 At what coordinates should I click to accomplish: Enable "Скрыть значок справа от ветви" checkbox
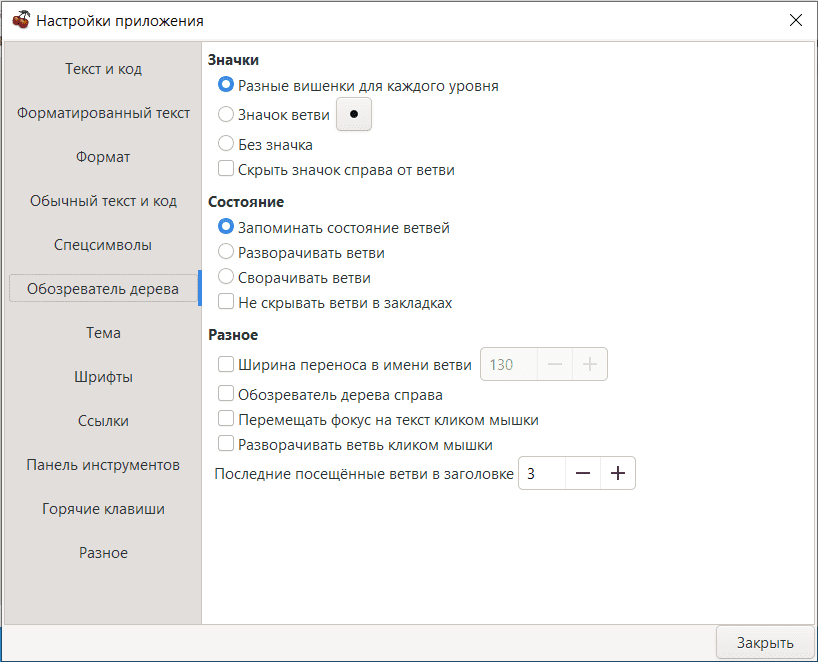(226, 170)
